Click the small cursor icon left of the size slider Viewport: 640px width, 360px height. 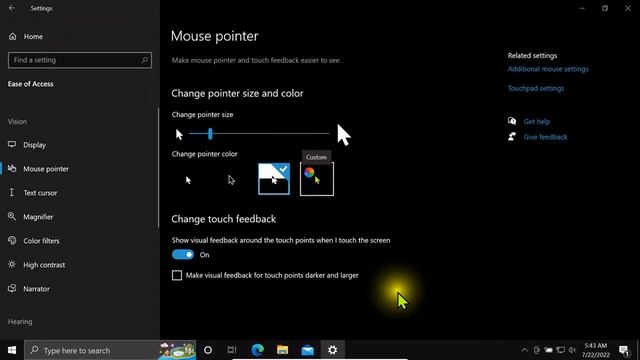pyautogui.click(x=179, y=134)
